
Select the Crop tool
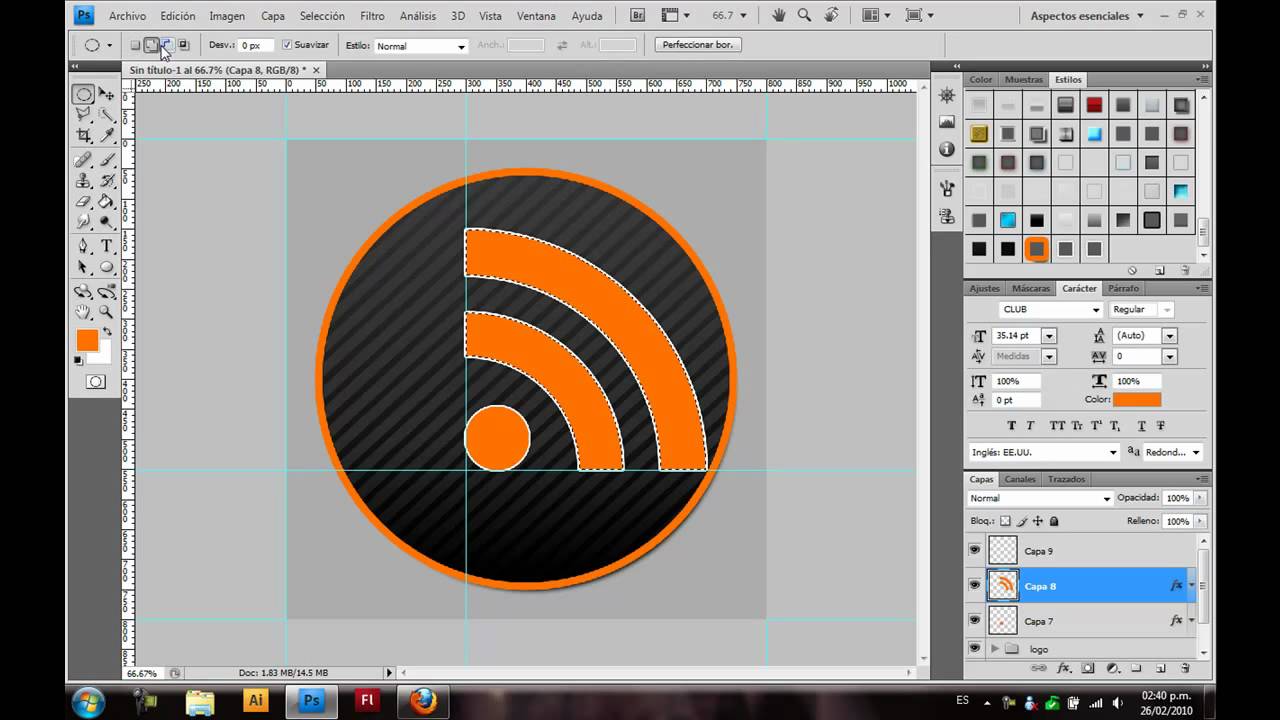[83, 136]
